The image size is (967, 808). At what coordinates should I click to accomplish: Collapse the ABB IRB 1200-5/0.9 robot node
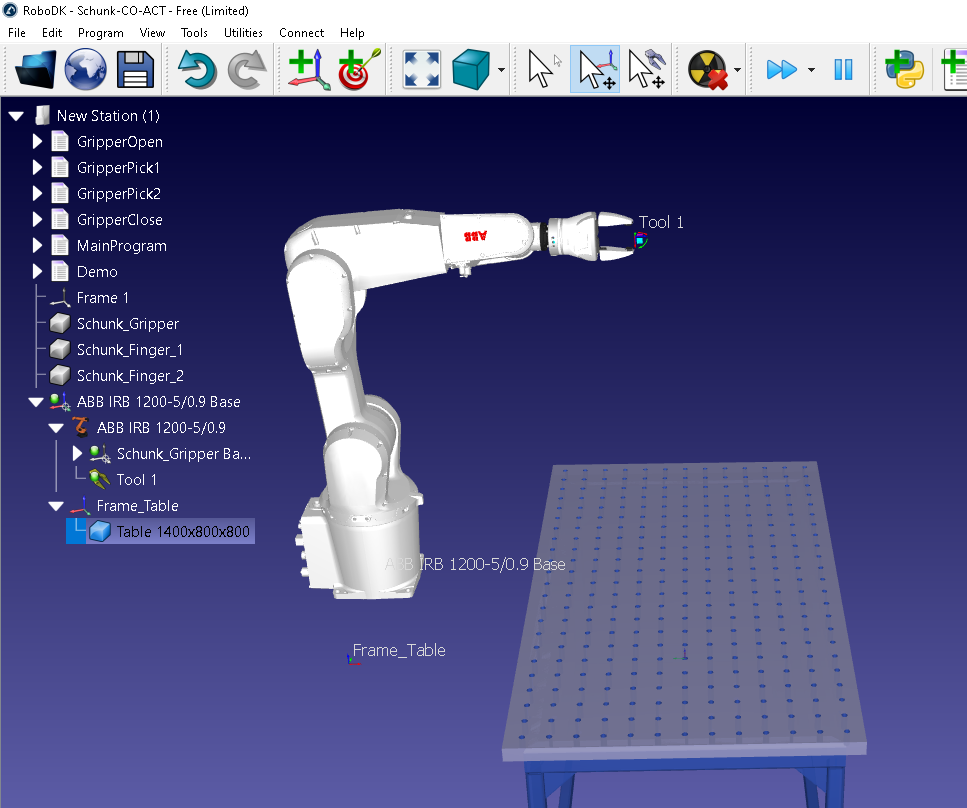[x=56, y=428]
